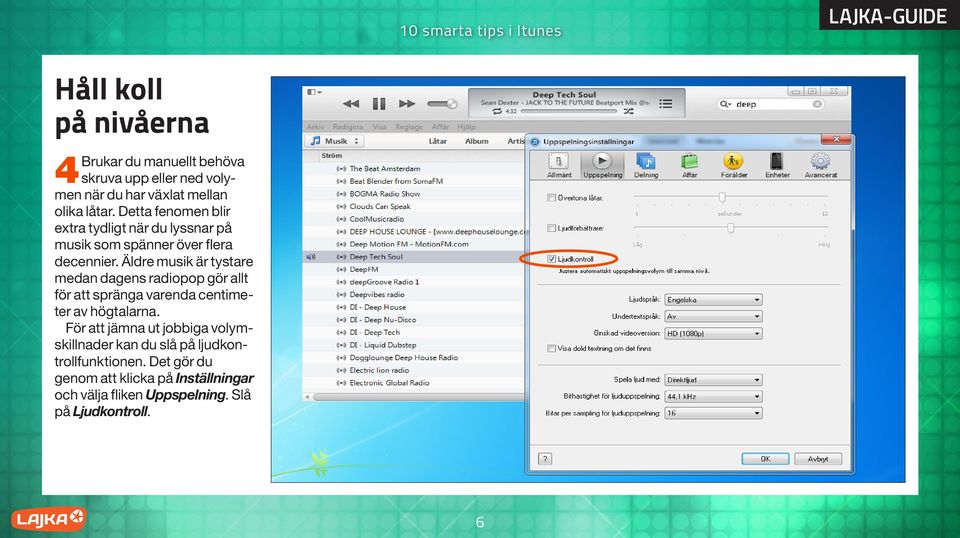This screenshot has width=960, height=538.
Task: Pause the playing stream
Action: pos(379,104)
